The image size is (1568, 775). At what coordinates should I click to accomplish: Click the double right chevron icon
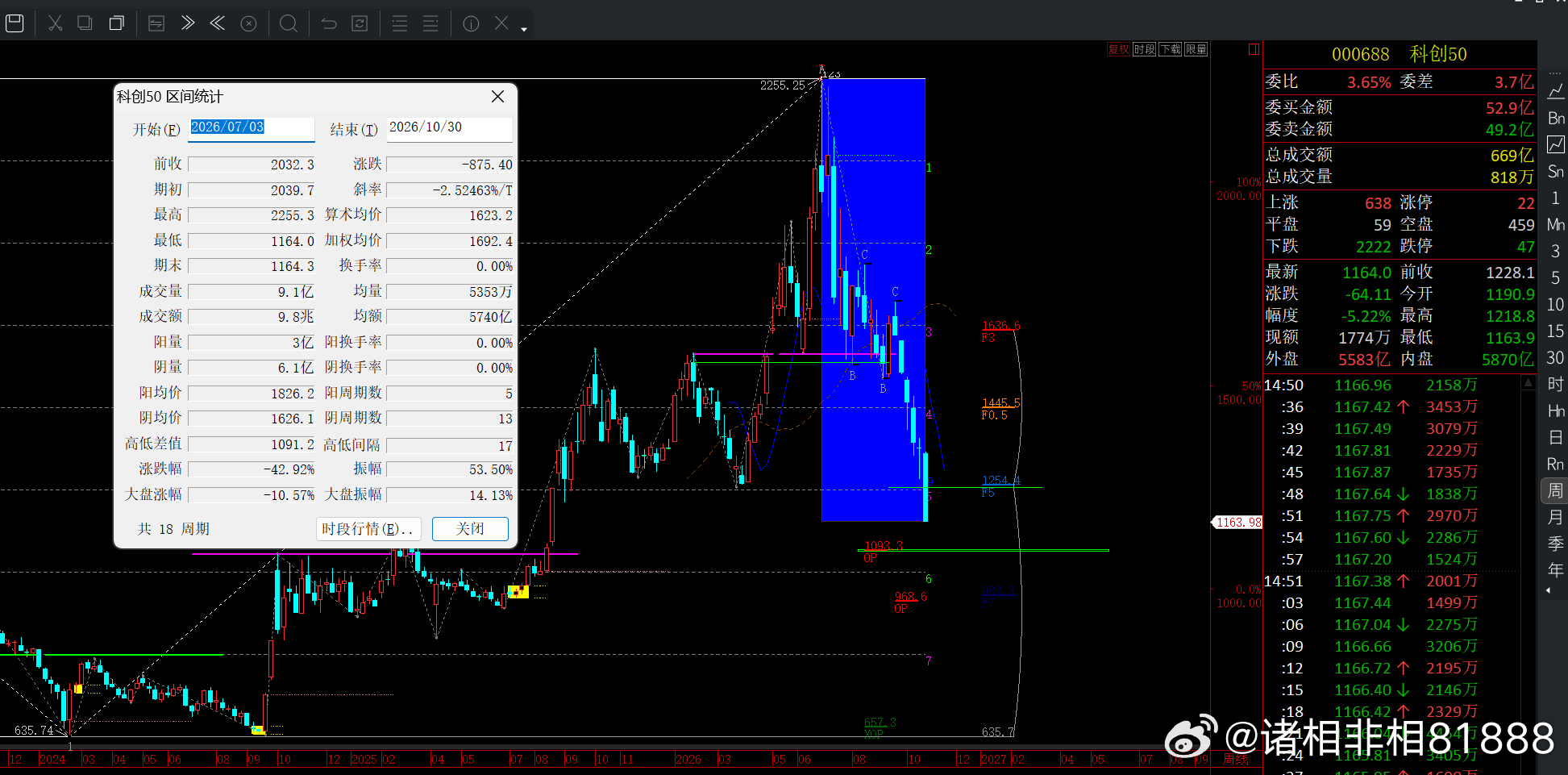pyautogui.click(x=188, y=23)
